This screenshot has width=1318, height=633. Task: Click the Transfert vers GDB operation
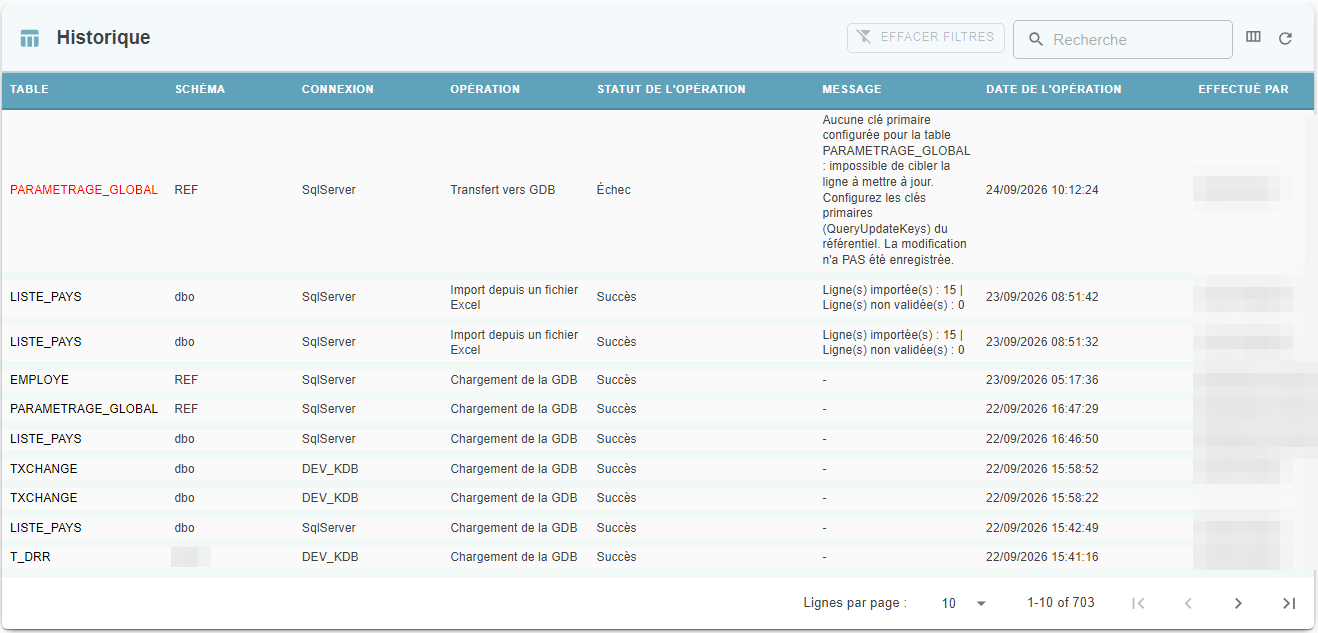point(503,190)
